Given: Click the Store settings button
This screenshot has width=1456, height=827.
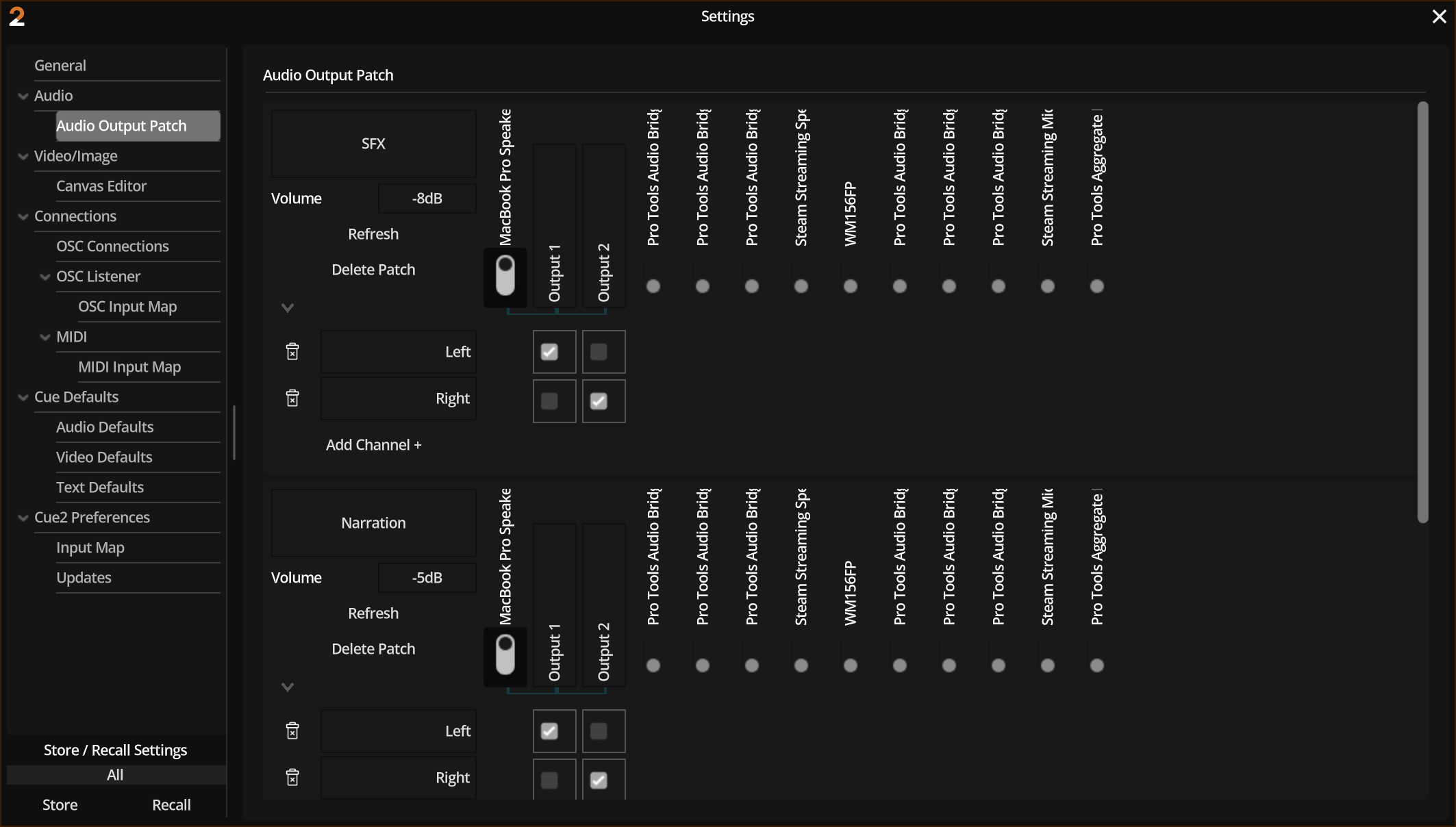Looking at the screenshot, I should [x=60, y=805].
